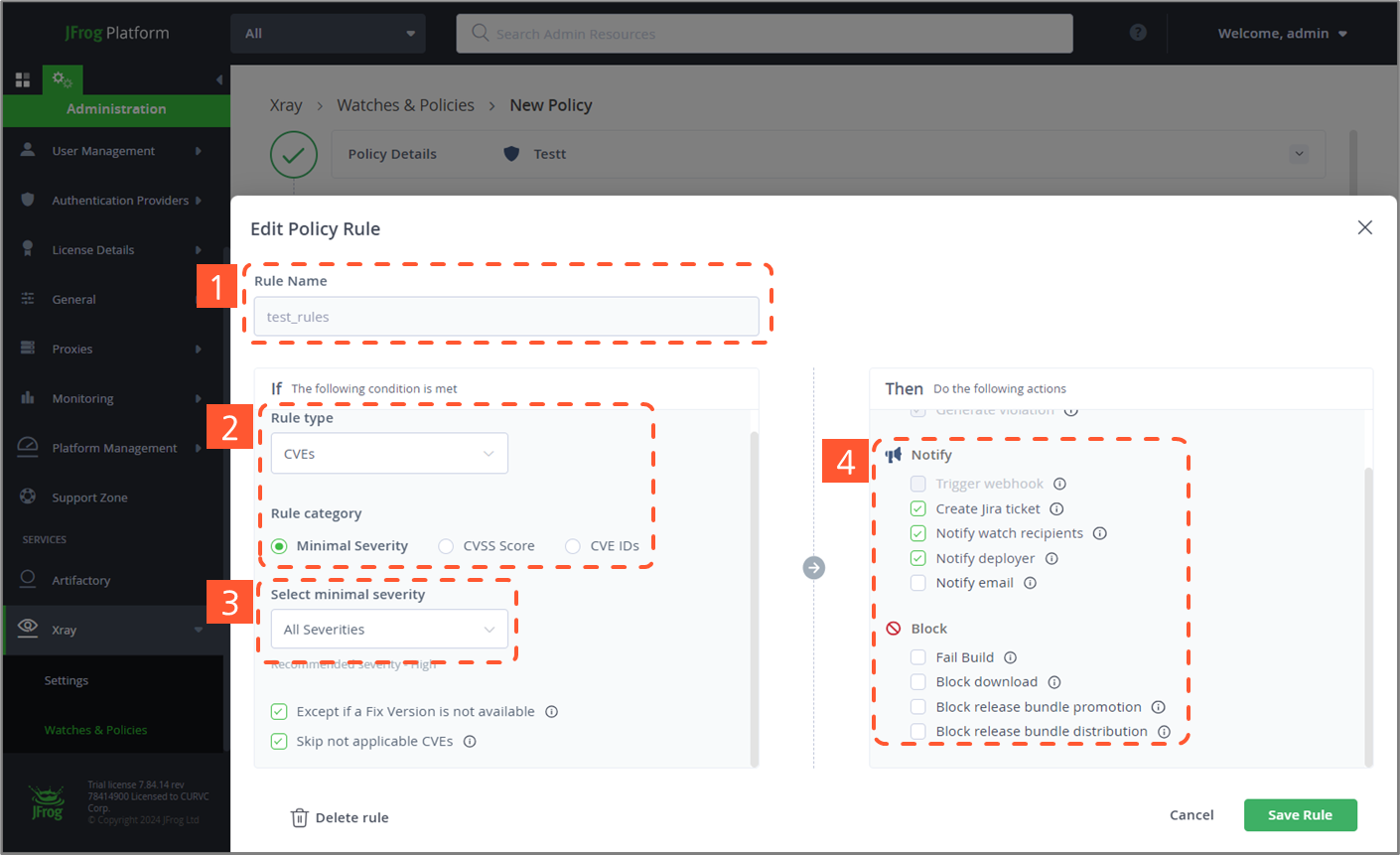Uncheck Notify watch recipients
Screen dimensions: 1400x855
tap(918, 533)
